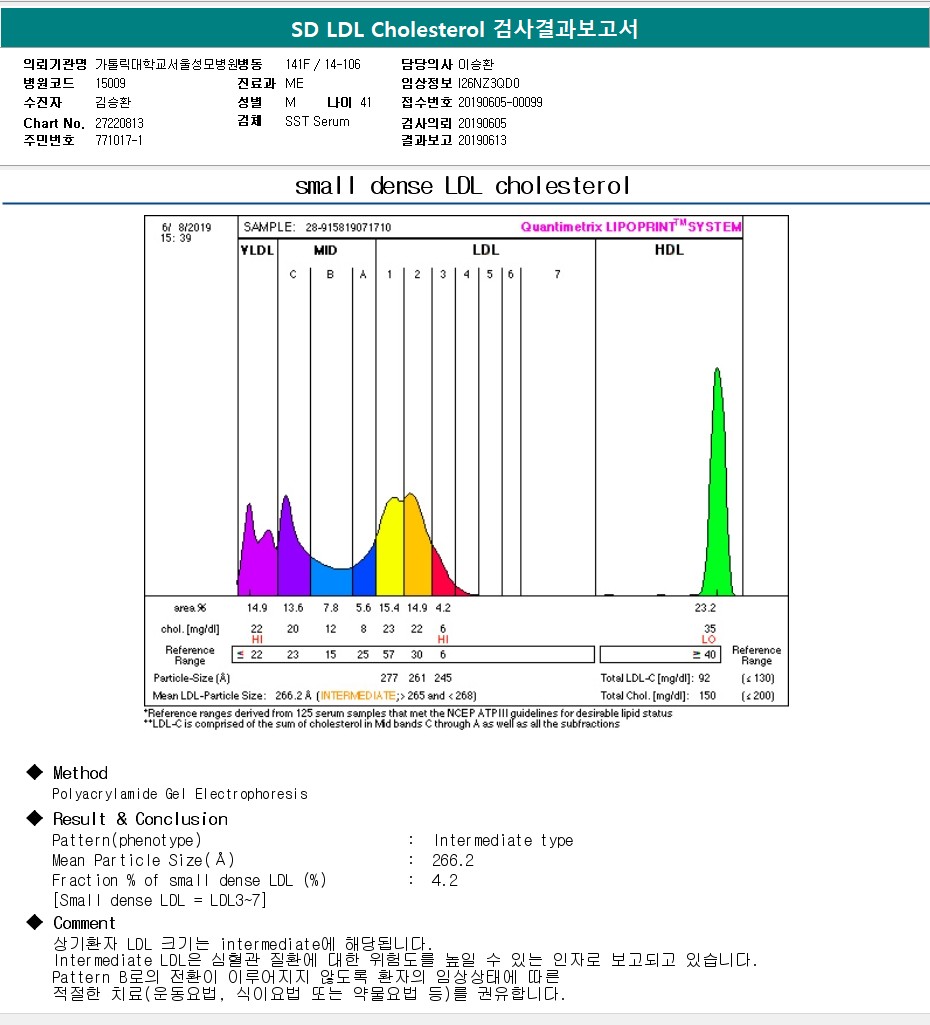
Task: Click the report title "SD LDL Cholesterol 검사결과보고서"
Action: coord(464,29)
